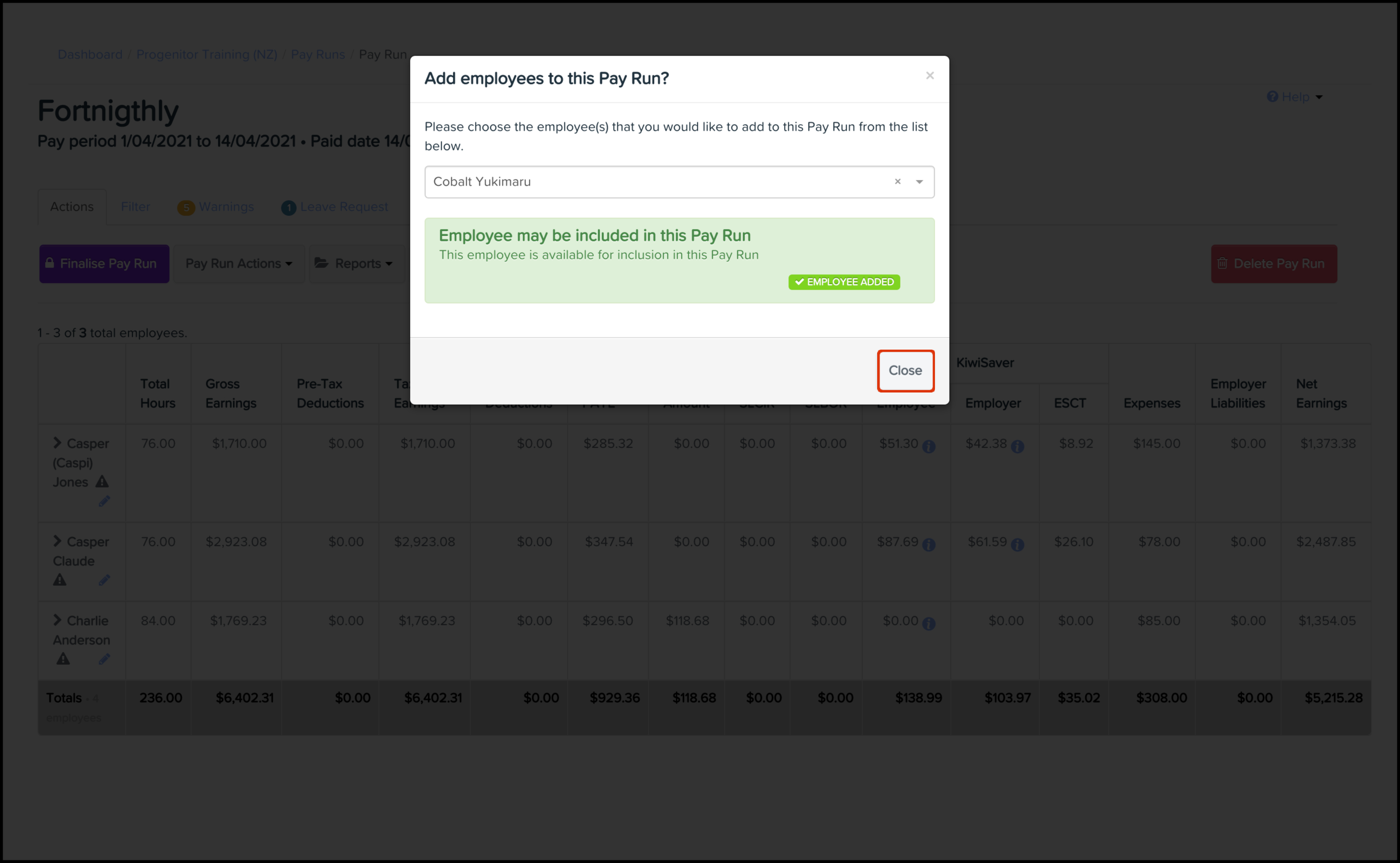Screen dimensions: 1400x863
Task: Click the Finalise Pay Run button
Action: tap(104, 264)
